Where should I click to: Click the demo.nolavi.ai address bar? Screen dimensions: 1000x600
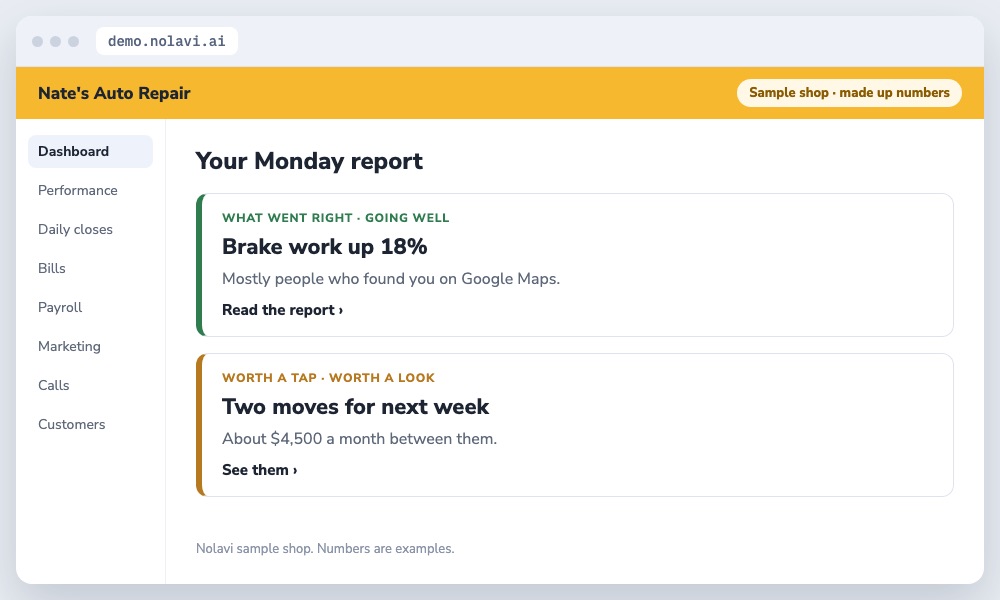pyautogui.click(x=166, y=41)
